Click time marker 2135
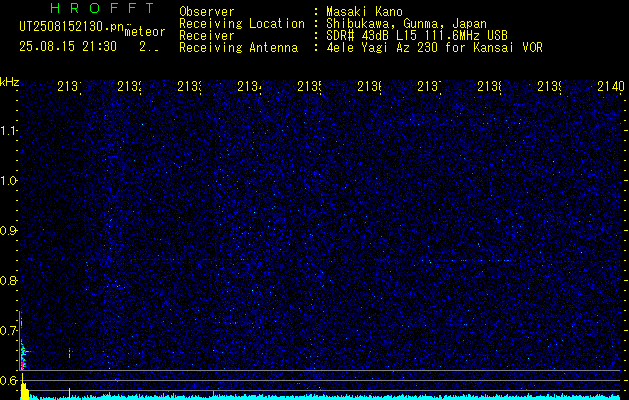Screen dimensions: 629x400 pyautogui.click(x=309, y=86)
